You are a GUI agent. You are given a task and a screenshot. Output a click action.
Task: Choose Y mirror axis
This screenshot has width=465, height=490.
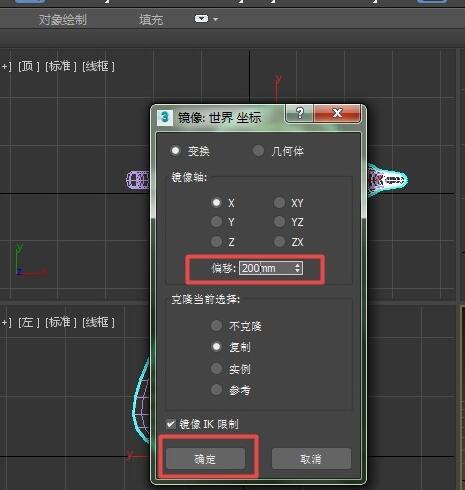pos(217,222)
